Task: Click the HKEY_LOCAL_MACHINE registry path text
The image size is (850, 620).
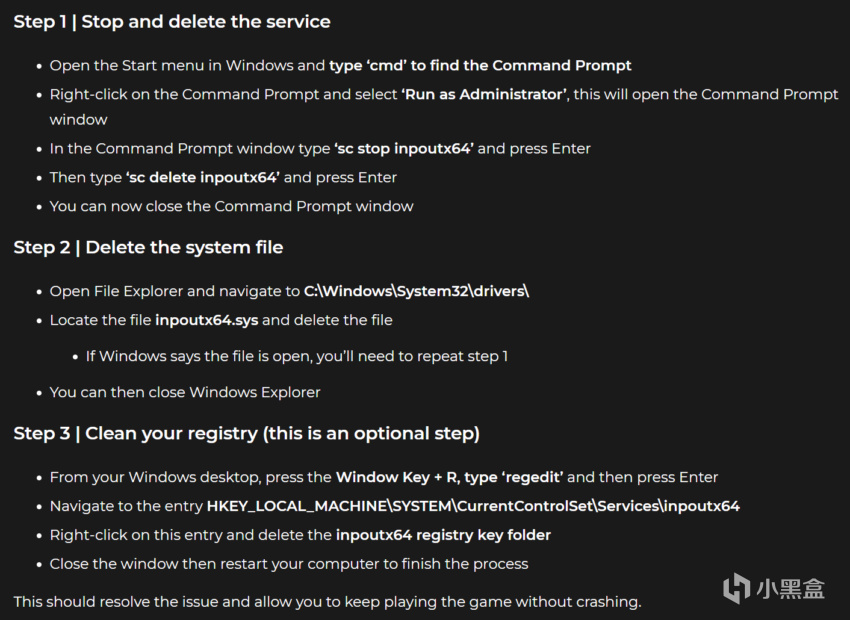Action: 473,506
